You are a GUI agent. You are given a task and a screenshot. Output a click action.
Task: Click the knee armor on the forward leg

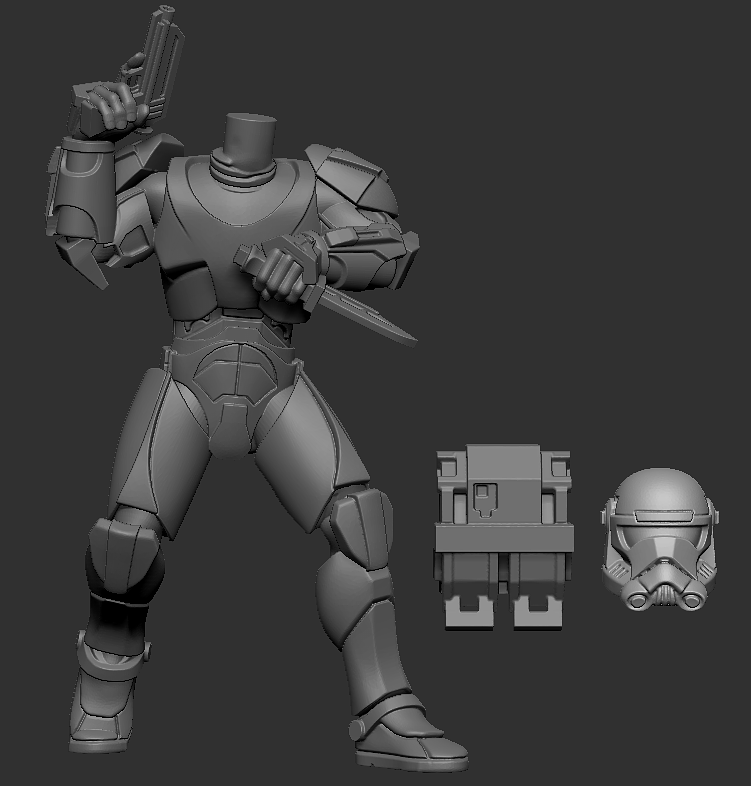point(360,520)
